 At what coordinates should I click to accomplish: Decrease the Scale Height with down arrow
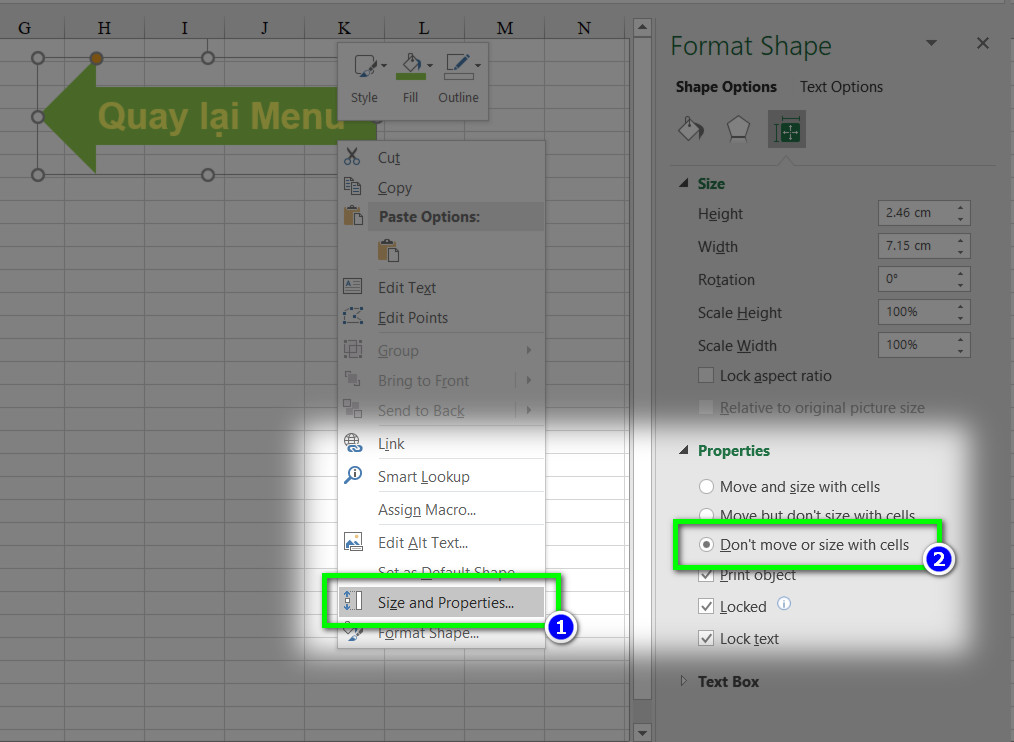961,318
